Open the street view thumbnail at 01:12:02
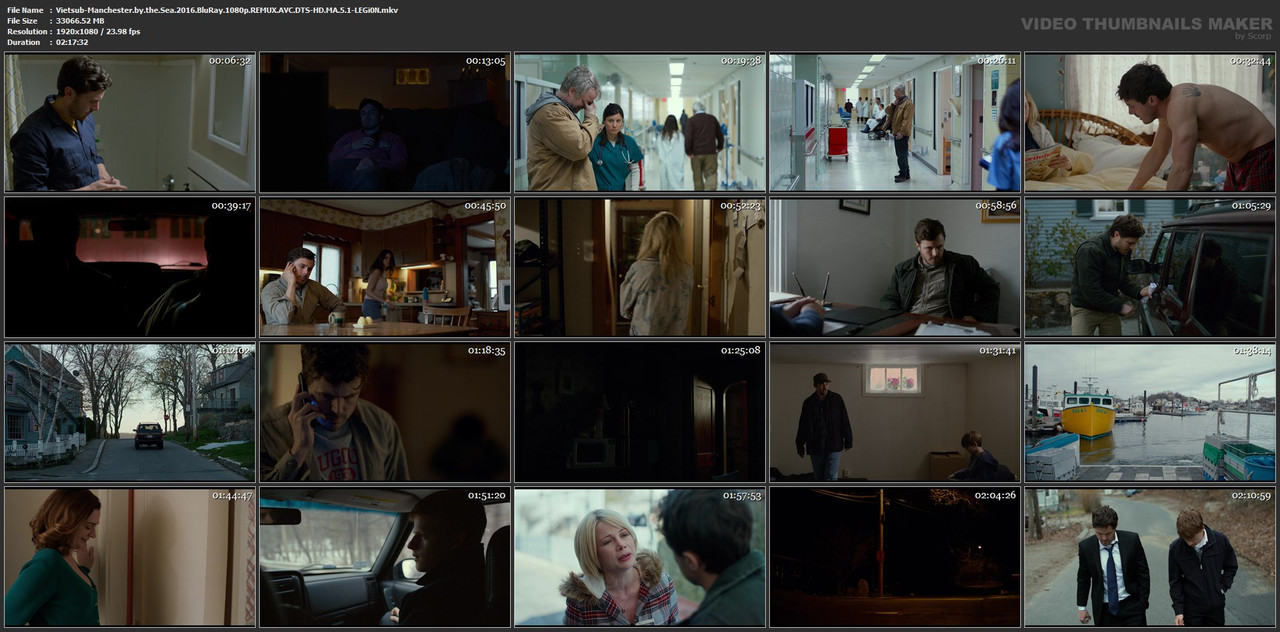1280x632 pixels. click(130, 412)
